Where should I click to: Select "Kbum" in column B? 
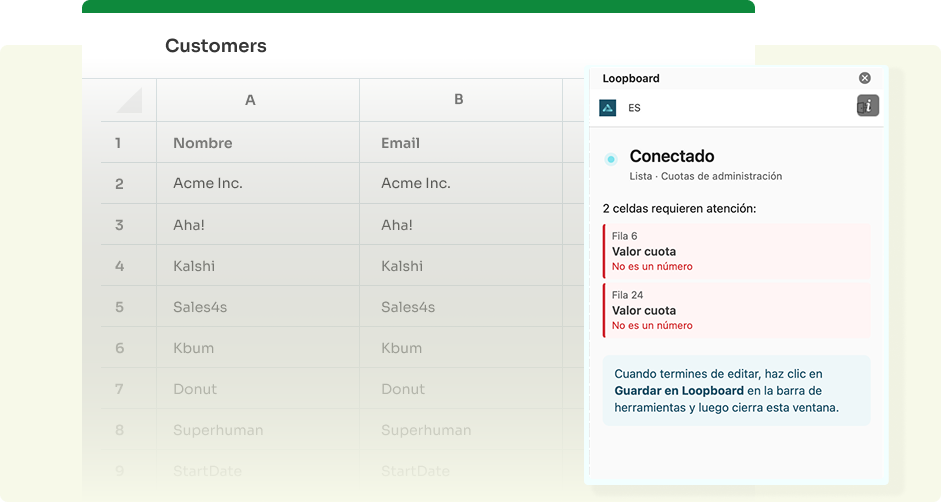pos(461,348)
